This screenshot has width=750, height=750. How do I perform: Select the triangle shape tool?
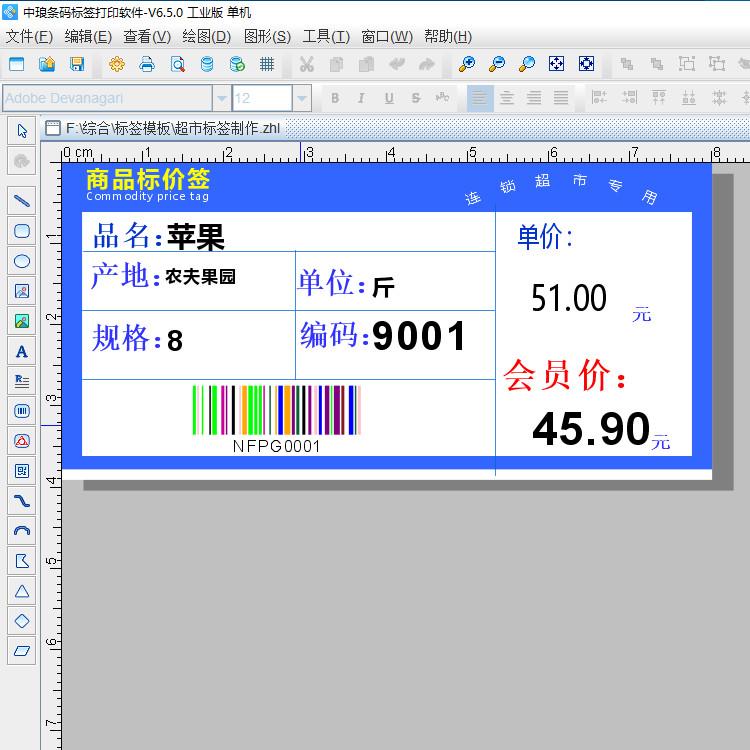tap(22, 591)
